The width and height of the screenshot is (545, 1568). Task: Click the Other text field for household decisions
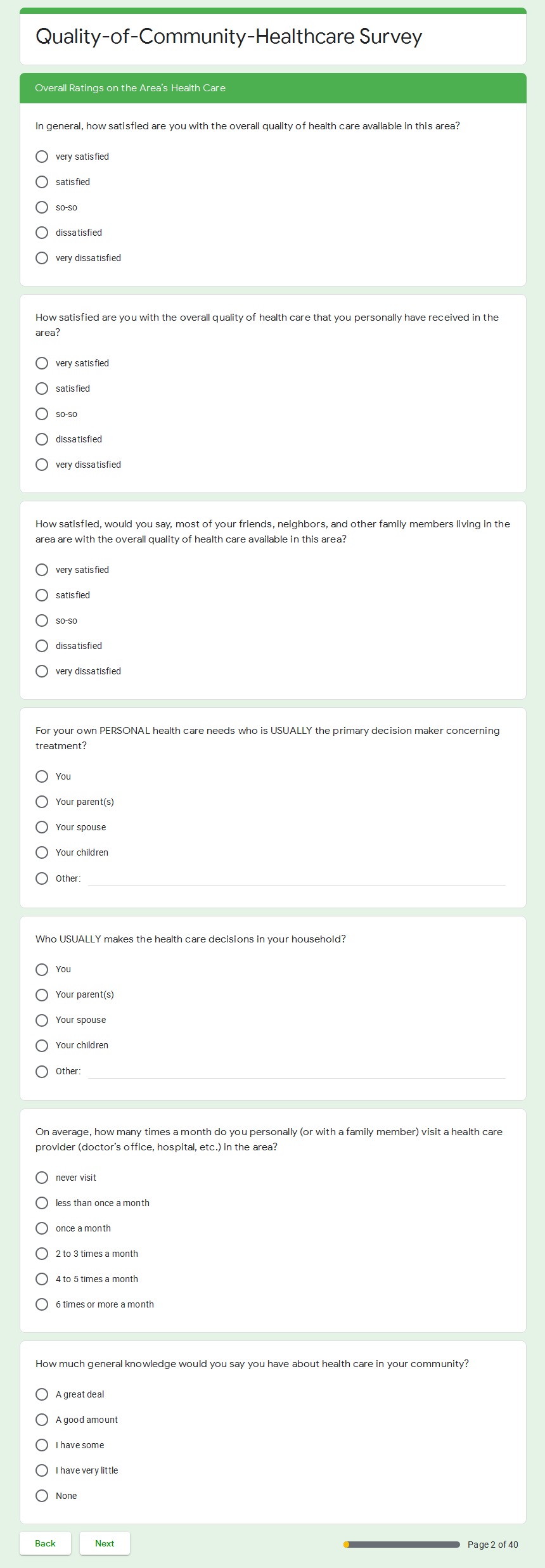click(297, 1071)
